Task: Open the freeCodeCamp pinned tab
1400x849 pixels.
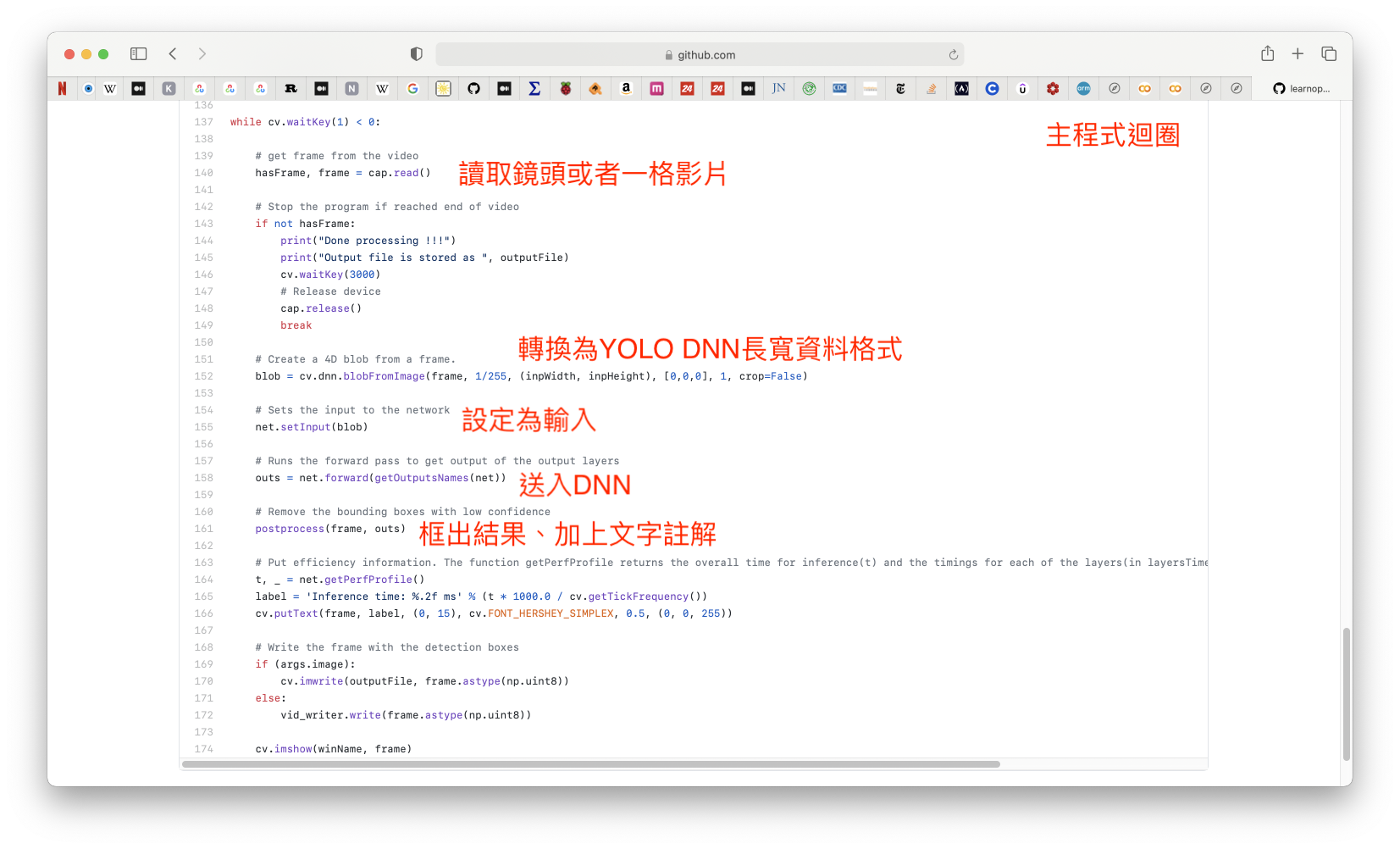Action: [961, 88]
